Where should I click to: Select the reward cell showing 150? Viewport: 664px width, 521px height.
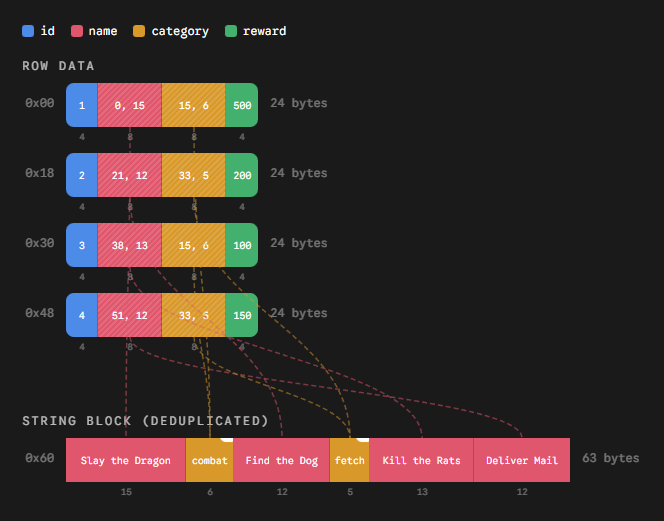242,315
